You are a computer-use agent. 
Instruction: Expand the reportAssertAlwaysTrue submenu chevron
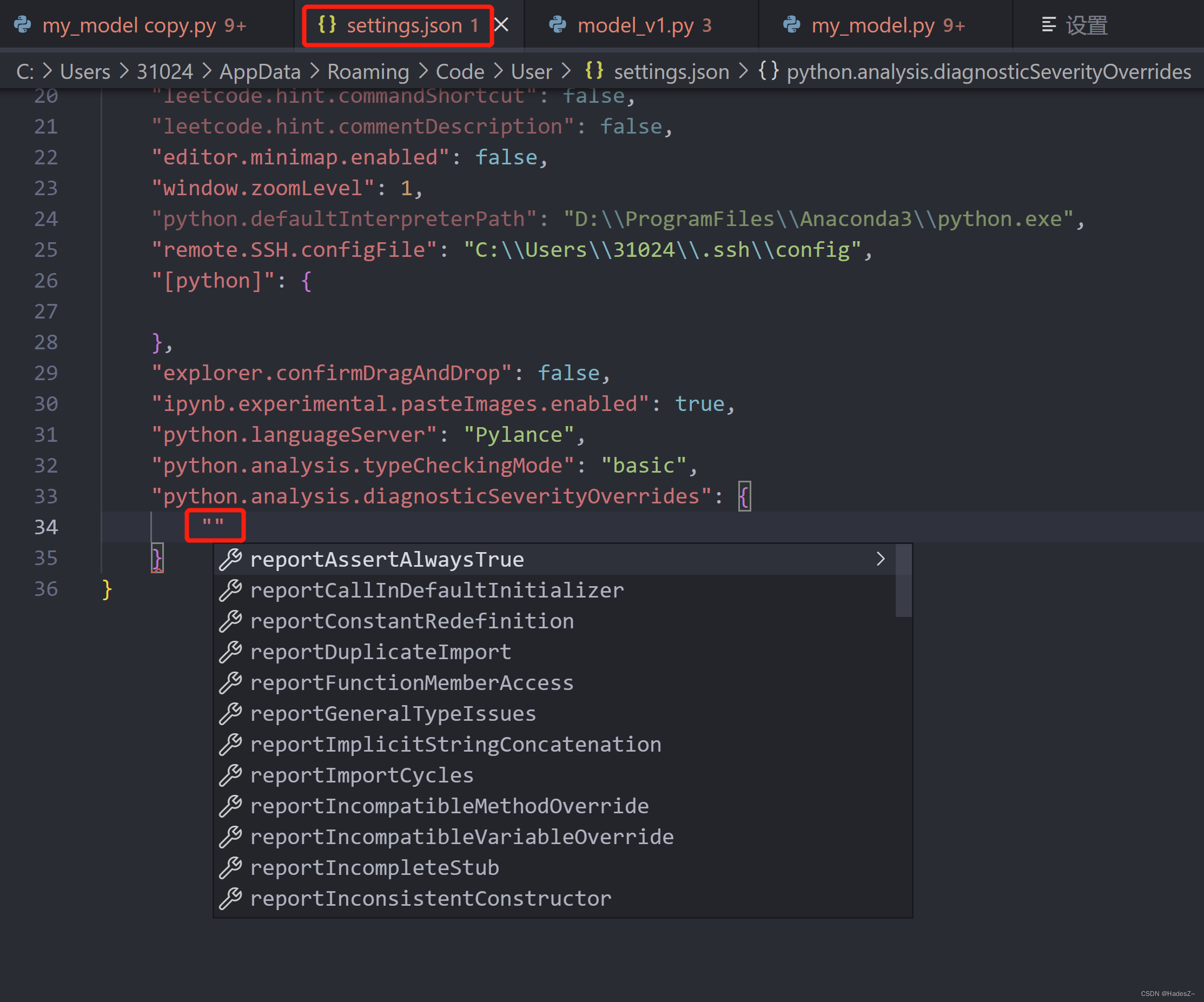[x=881, y=559]
